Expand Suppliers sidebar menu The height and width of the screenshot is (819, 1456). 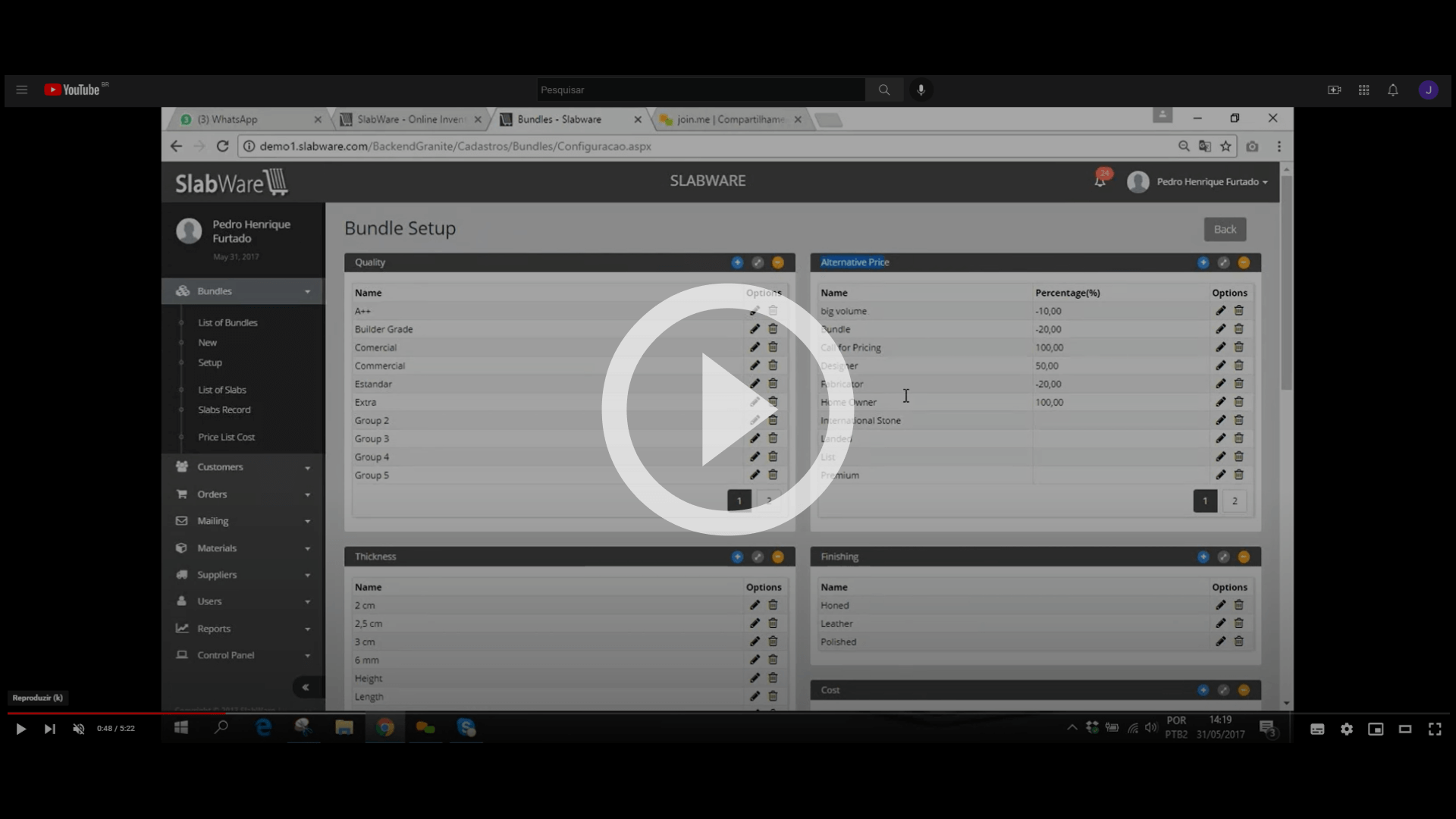point(243,575)
